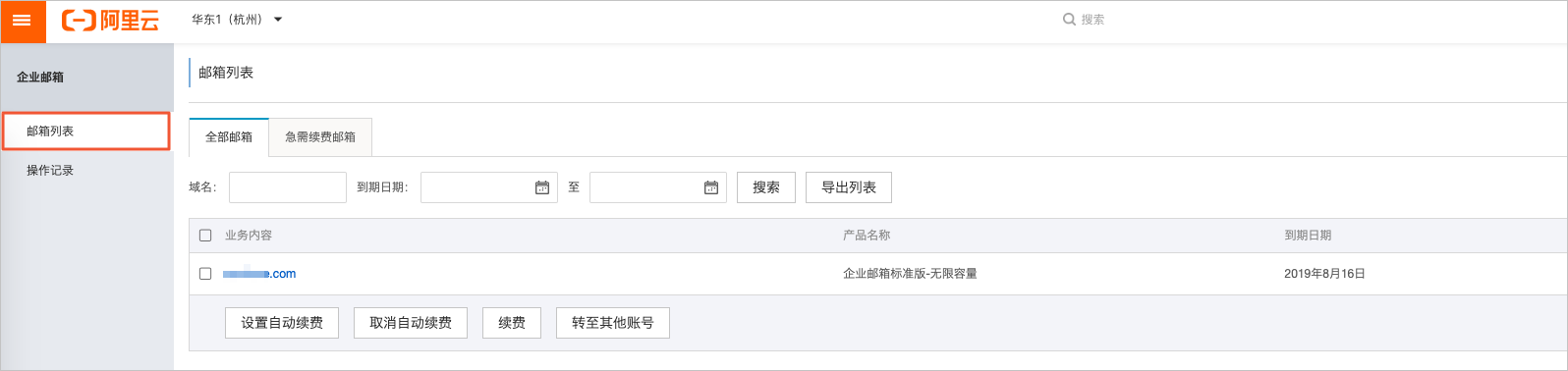Click the 导出列表 button

(x=849, y=187)
